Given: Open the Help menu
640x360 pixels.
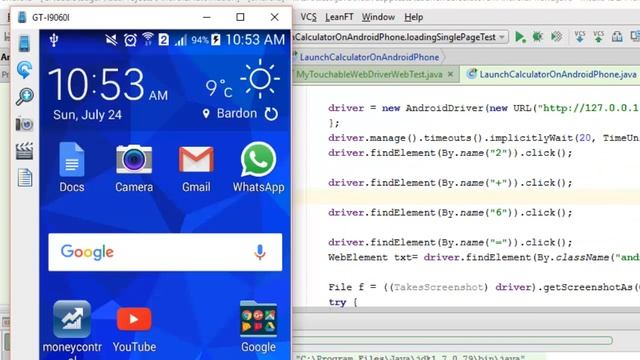Looking at the screenshot, I should [413, 17].
